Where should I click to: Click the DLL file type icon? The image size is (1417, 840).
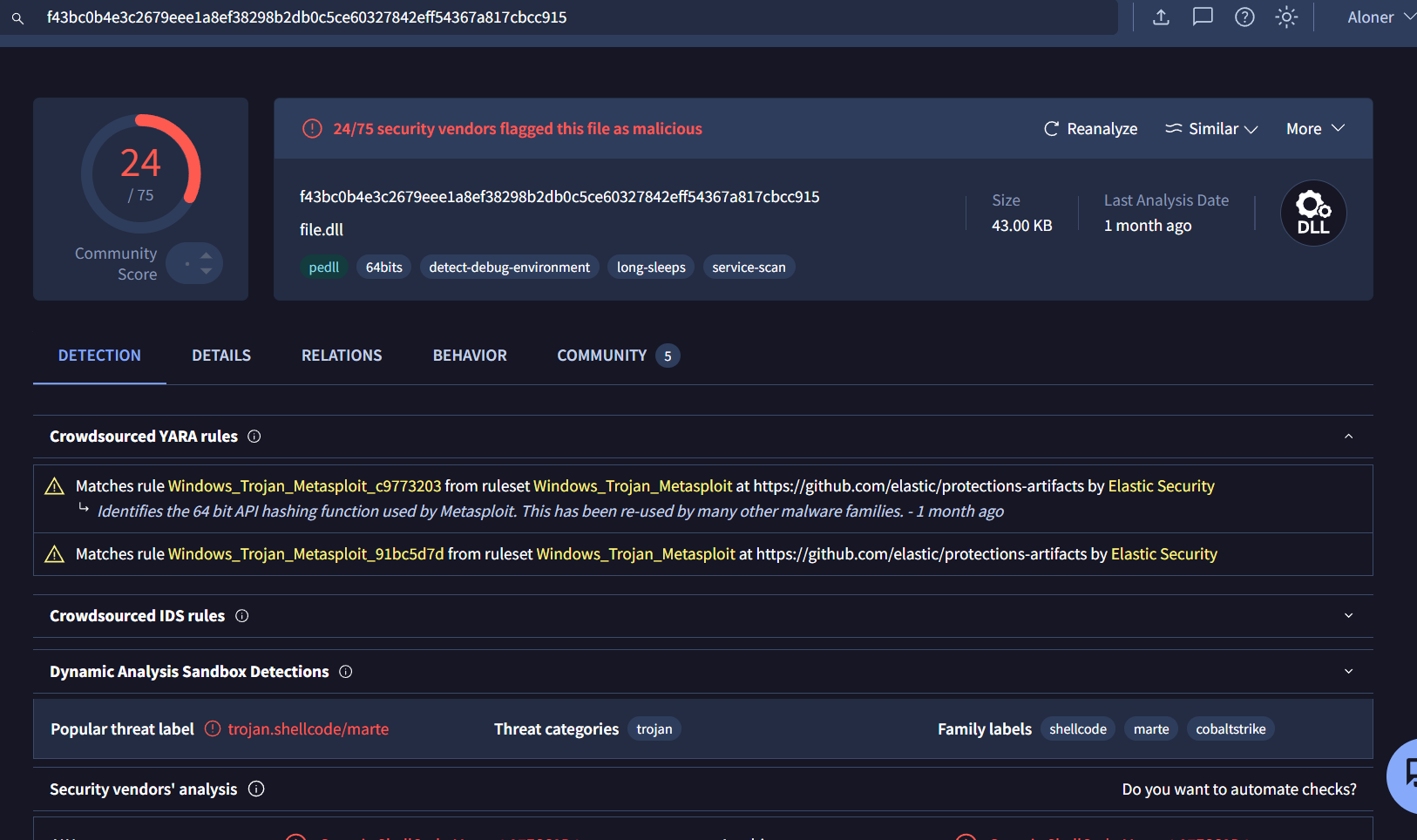1312,213
